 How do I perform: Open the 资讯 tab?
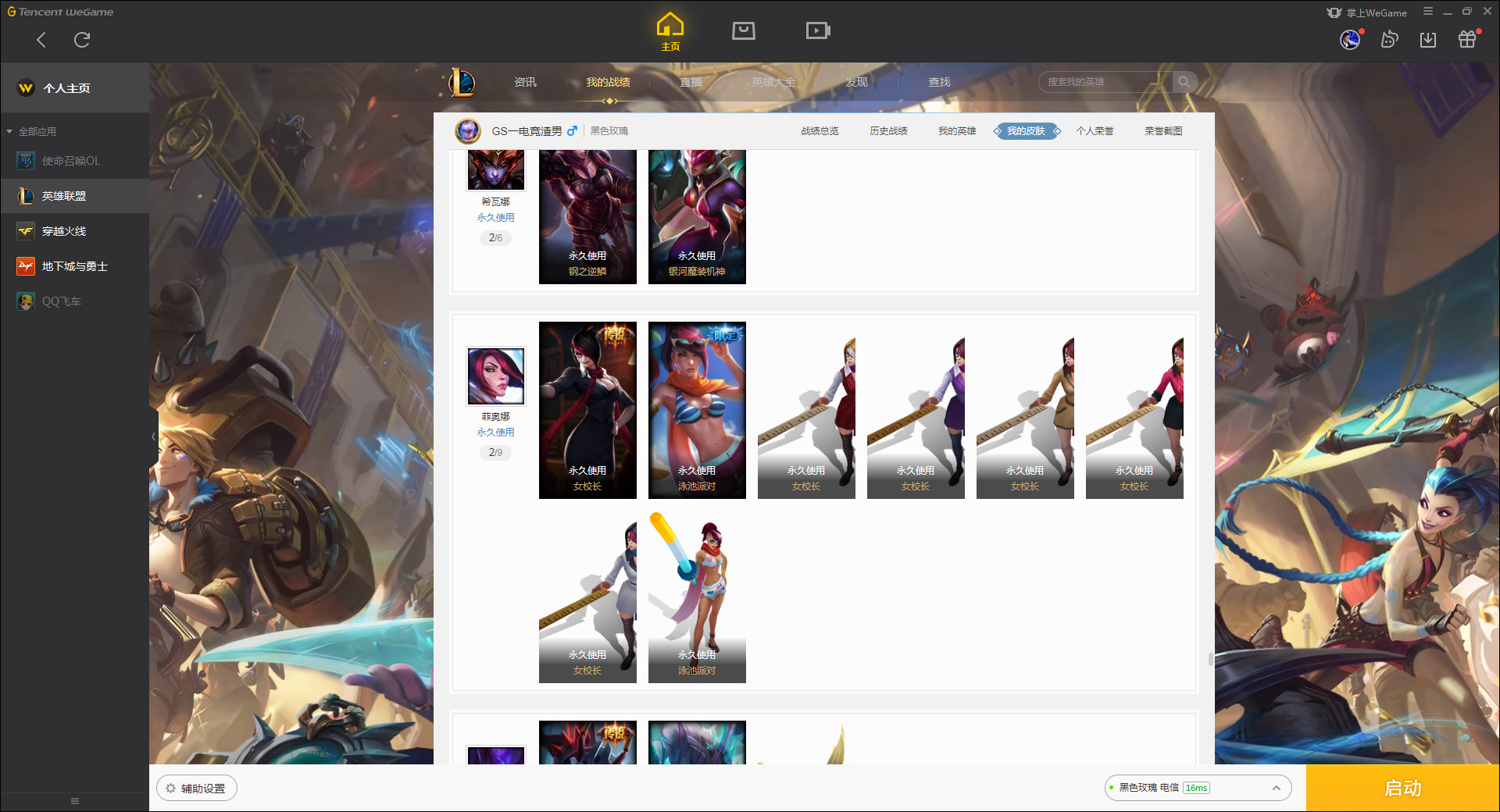click(x=526, y=82)
